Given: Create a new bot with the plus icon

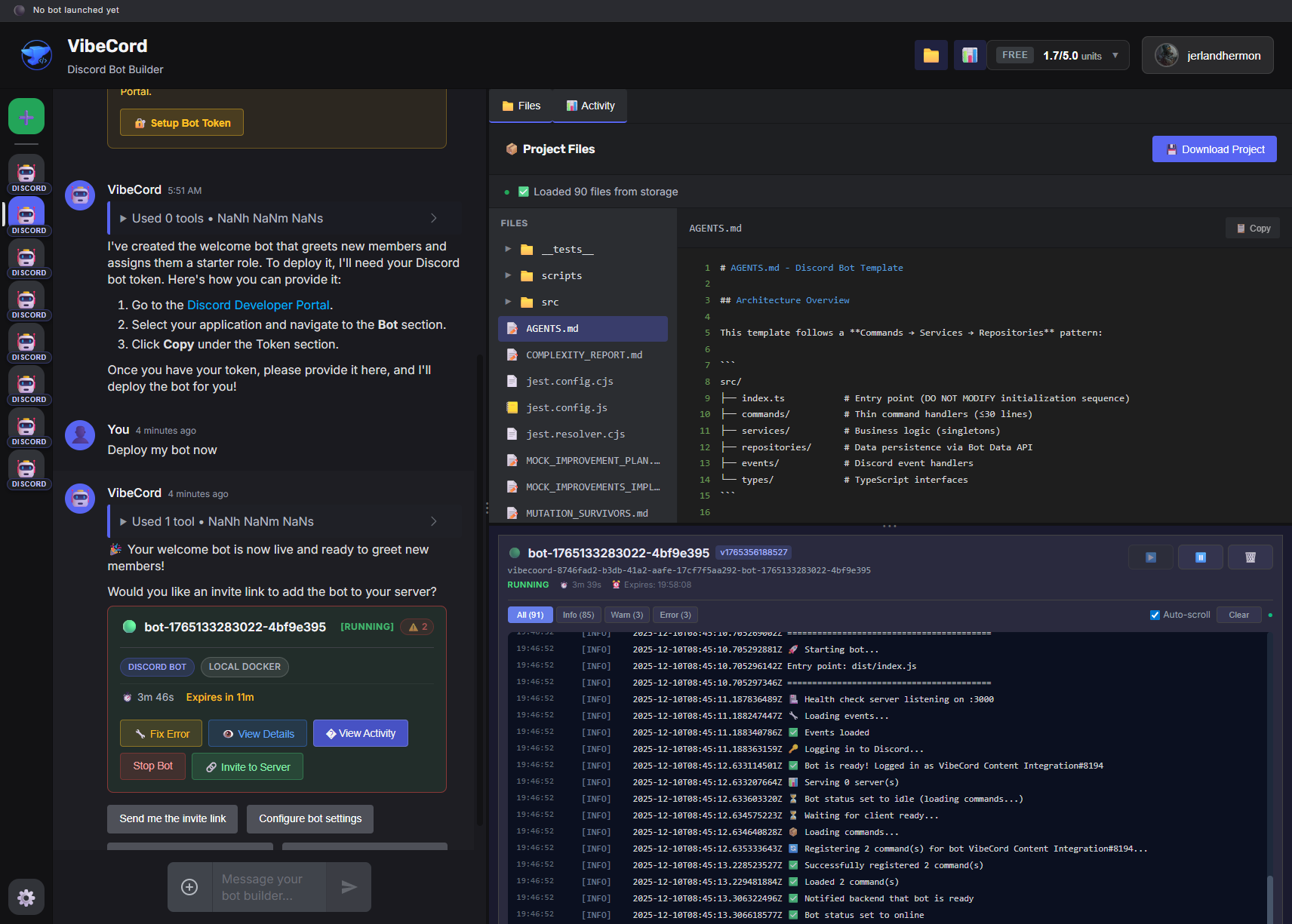Looking at the screenshot, I should pos(26,116).
